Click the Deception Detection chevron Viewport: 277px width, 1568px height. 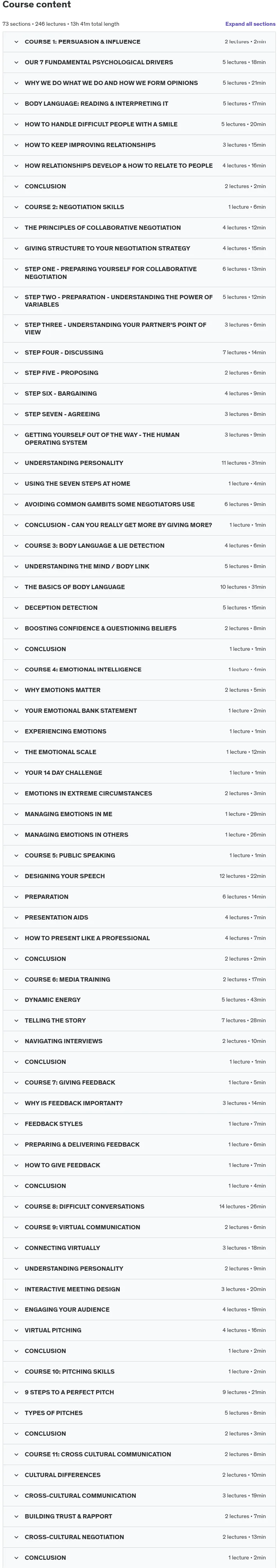[16, 607]
